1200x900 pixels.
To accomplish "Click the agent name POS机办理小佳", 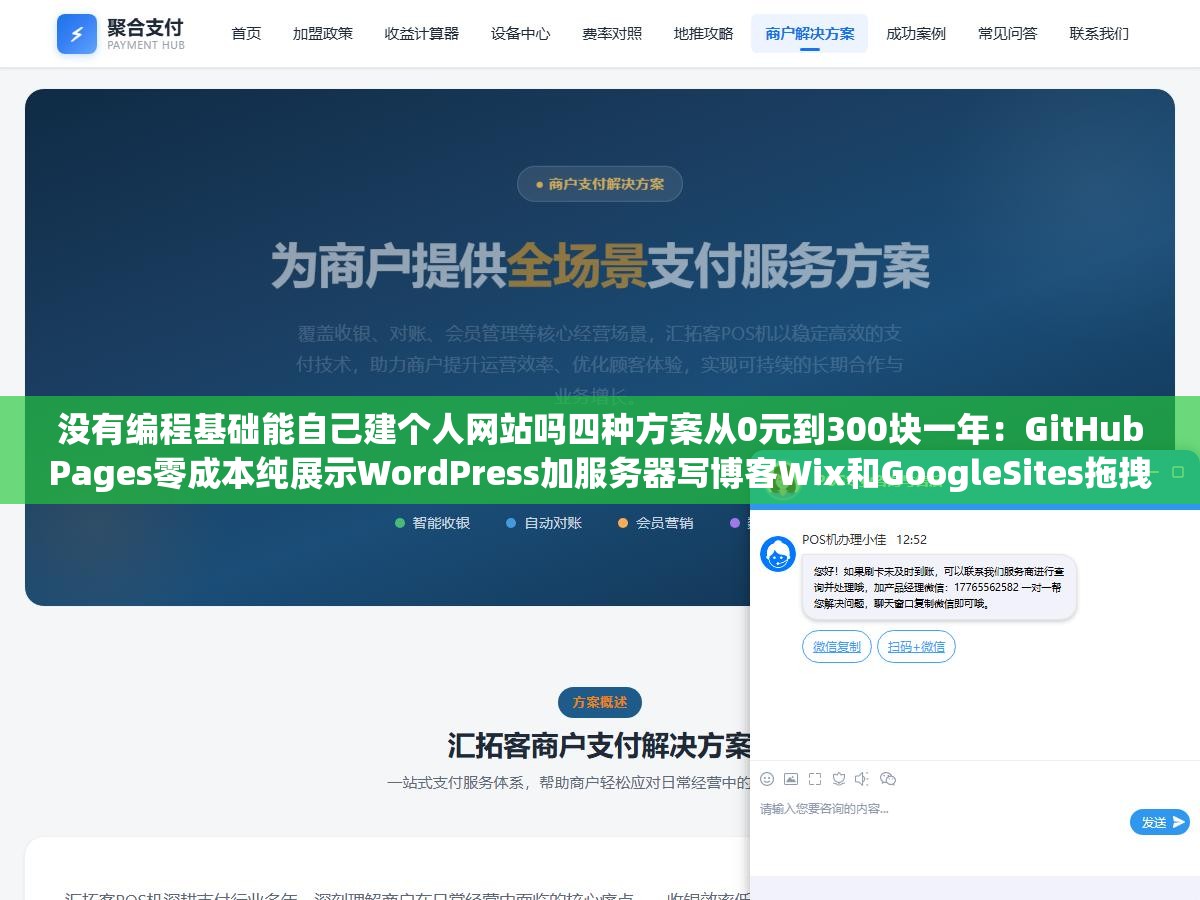I will (x=844, y=540).
